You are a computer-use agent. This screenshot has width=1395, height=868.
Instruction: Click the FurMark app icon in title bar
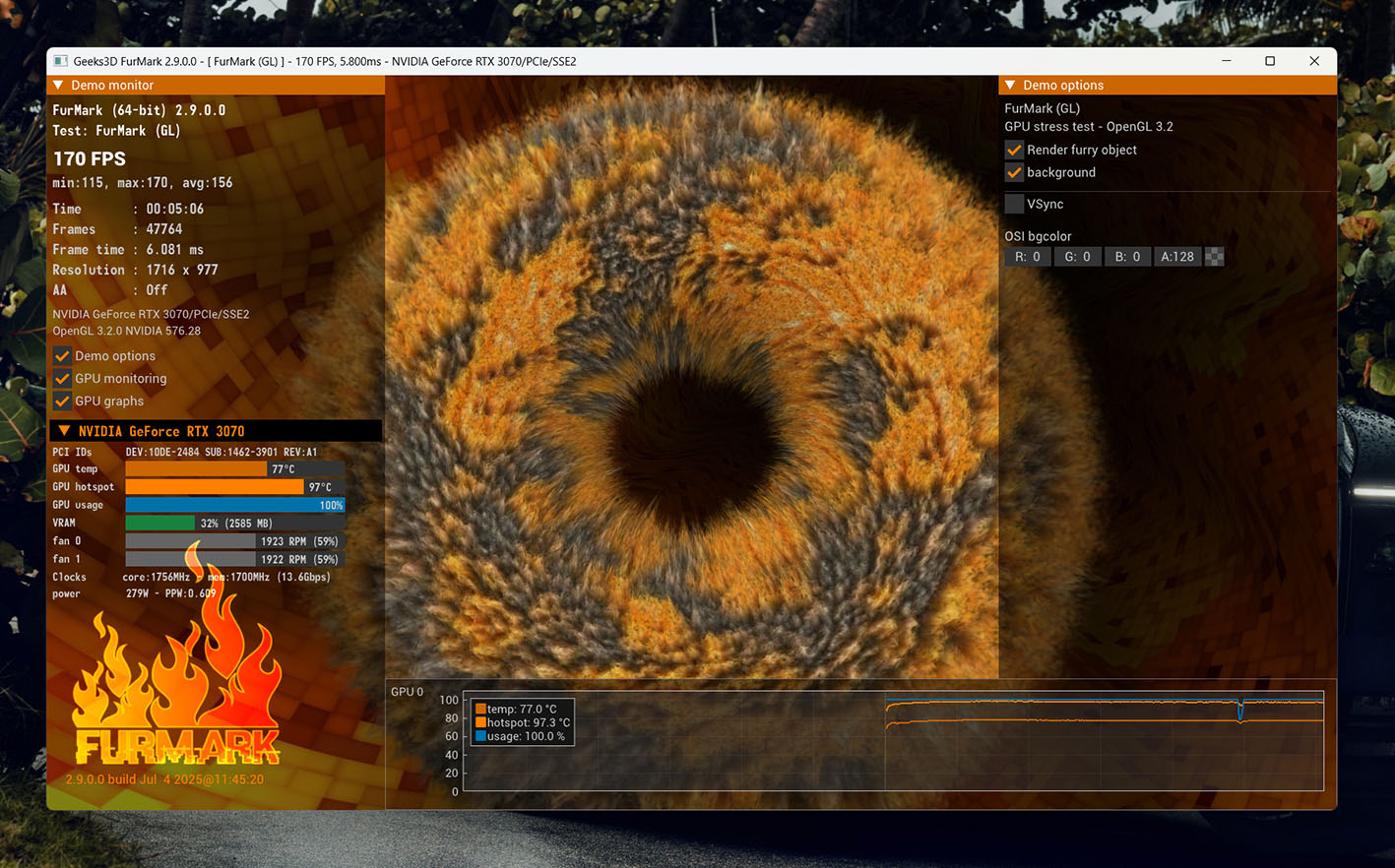pos(60,61)
